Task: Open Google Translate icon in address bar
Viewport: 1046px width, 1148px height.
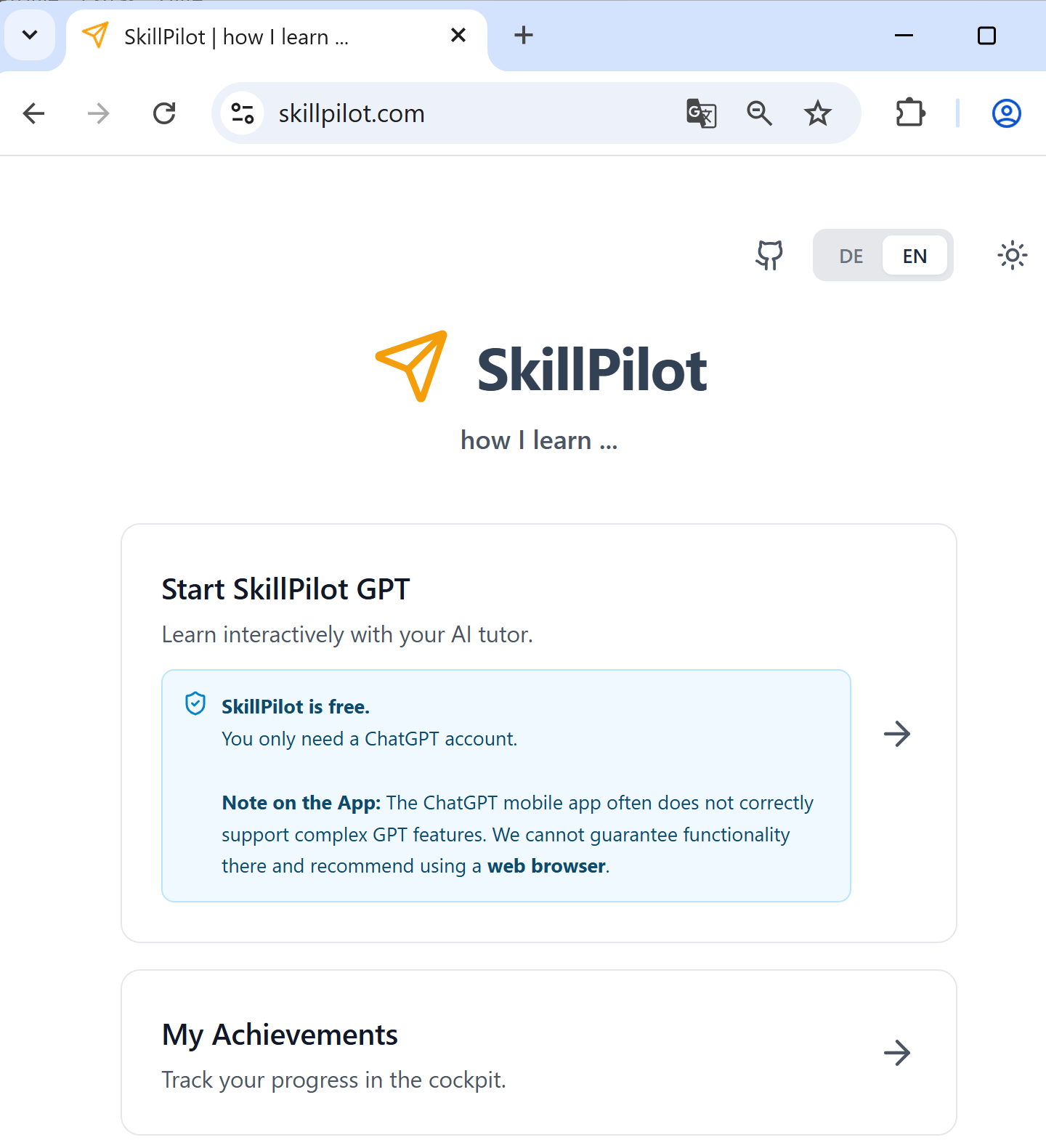Action: coord(702,113)
